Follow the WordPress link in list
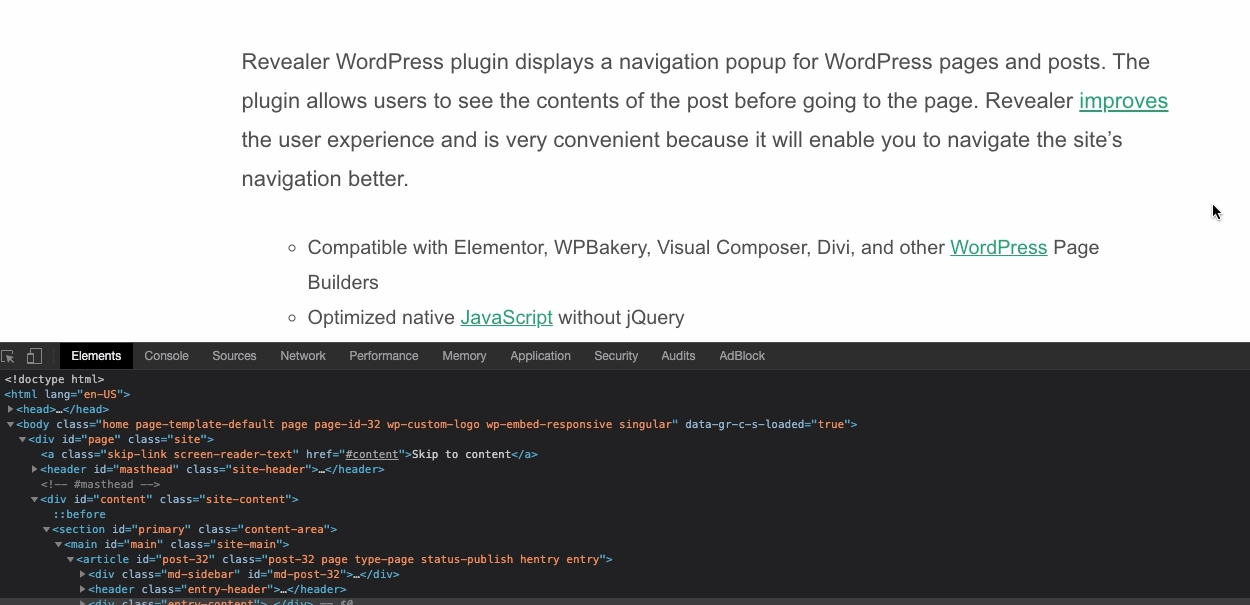 point(998,247)
